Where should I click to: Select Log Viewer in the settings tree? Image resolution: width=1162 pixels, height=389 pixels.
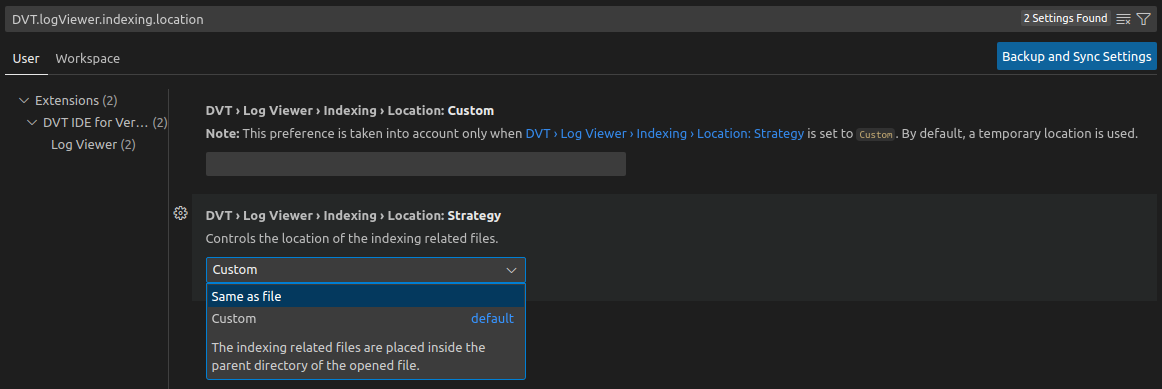tap(93, 144)
